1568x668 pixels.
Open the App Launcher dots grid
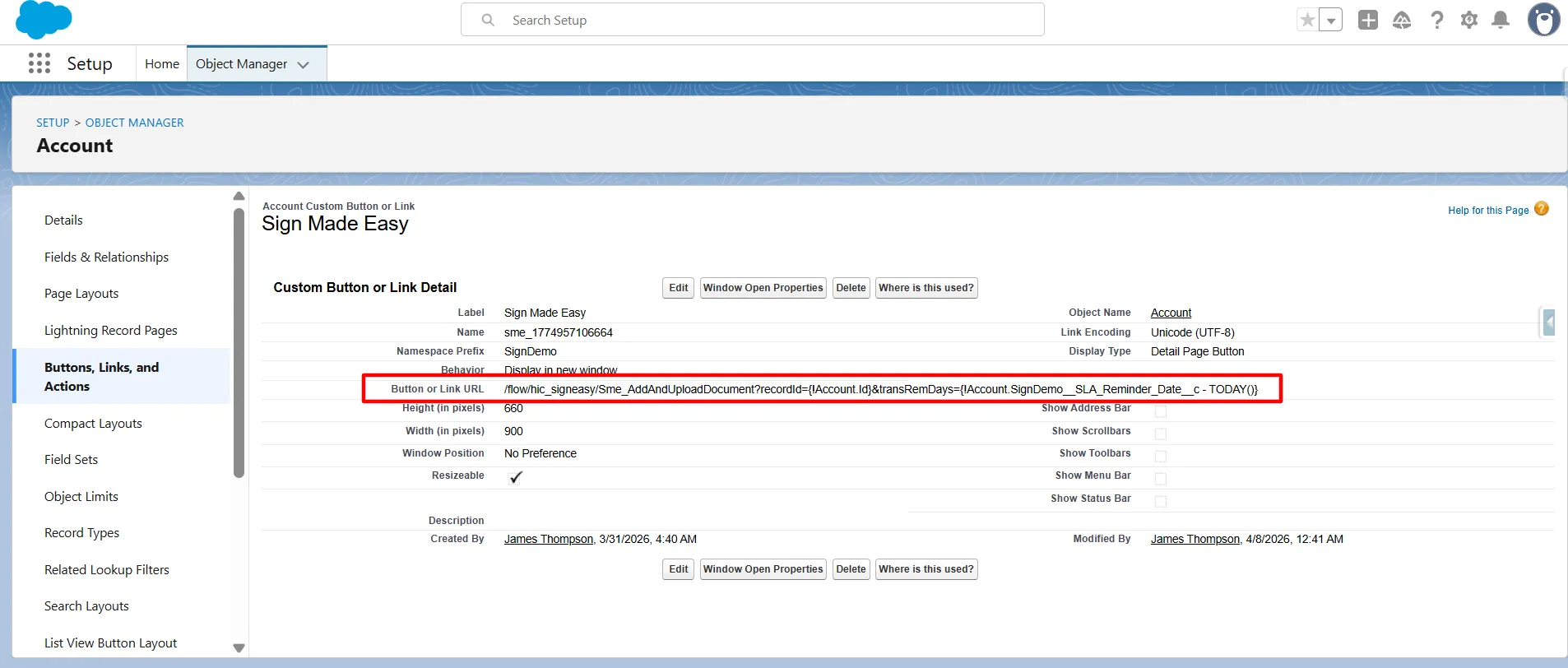tap(39, 63)
